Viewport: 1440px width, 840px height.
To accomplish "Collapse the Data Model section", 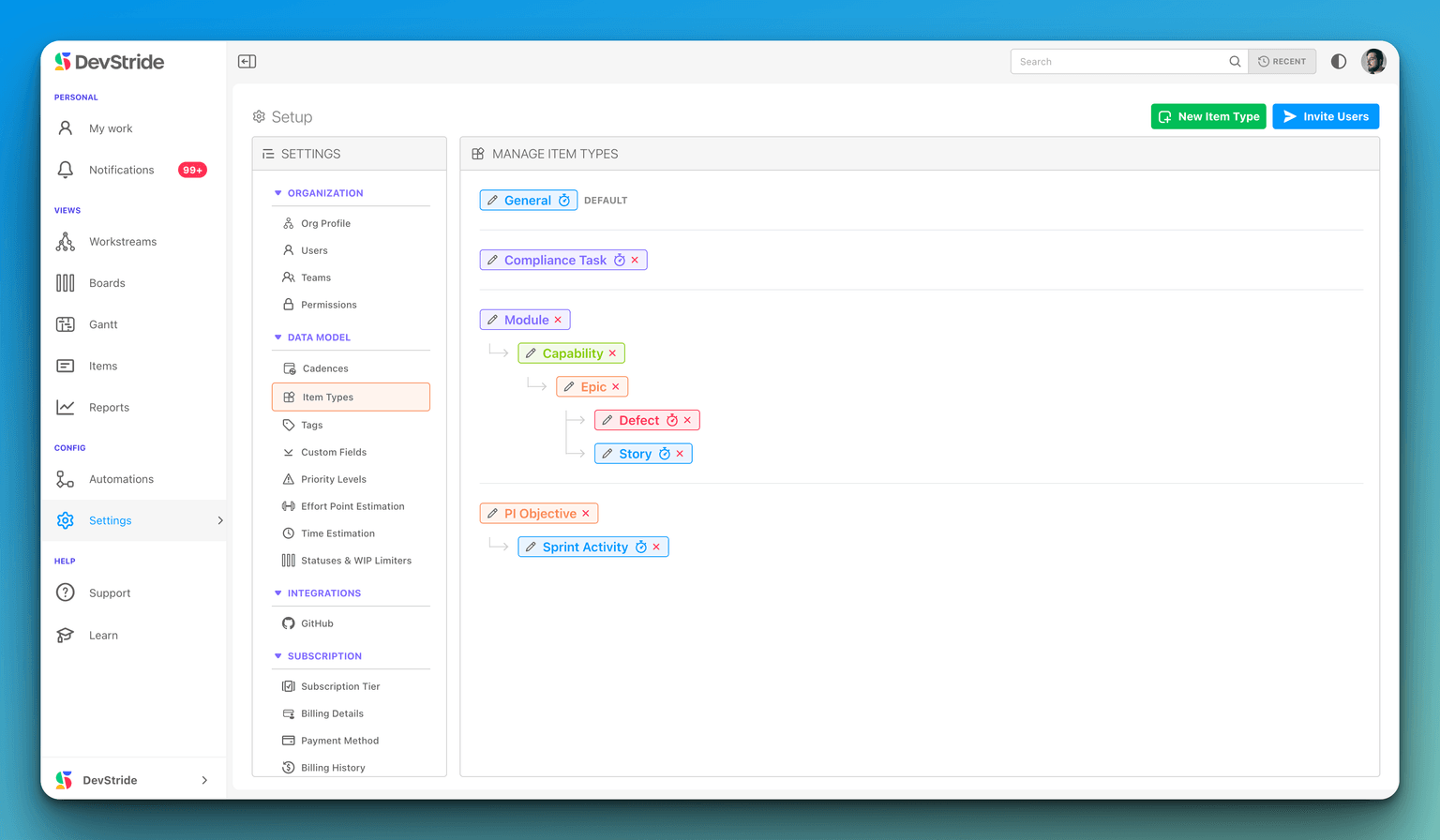I will pyautogui.click(x=277, y=337).
